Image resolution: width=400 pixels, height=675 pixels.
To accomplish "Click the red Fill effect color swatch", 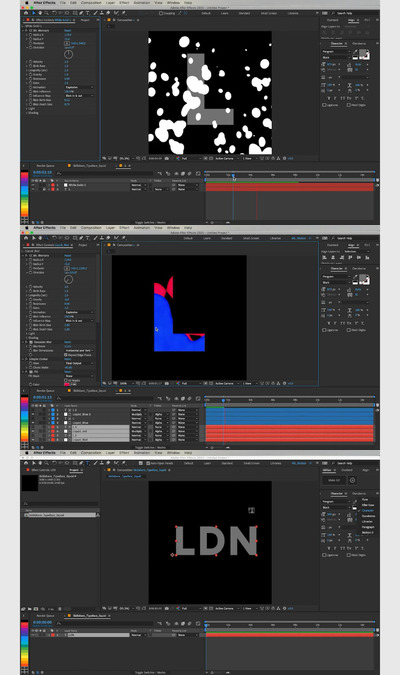I will tap(67, 384).
